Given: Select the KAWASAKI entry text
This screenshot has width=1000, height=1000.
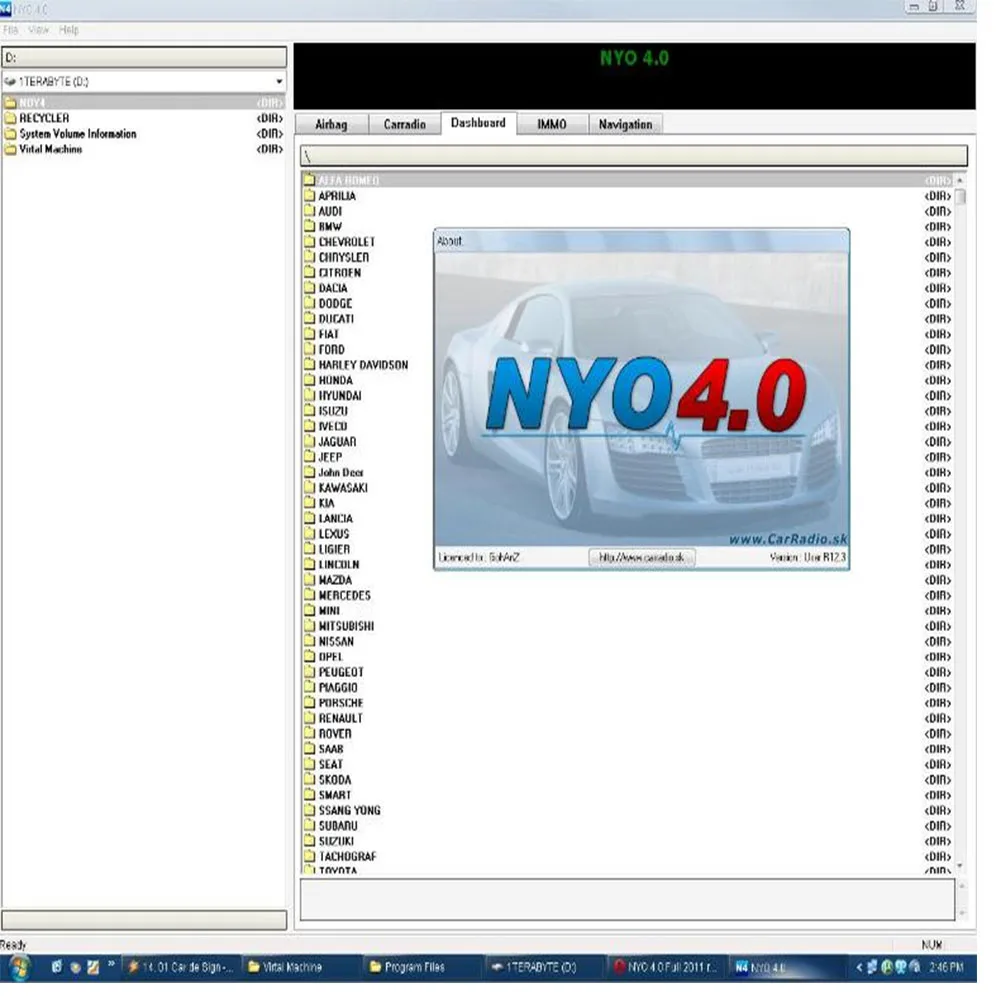Looking at the screenshot, I should pyautogui.click(x=343, y=488).
